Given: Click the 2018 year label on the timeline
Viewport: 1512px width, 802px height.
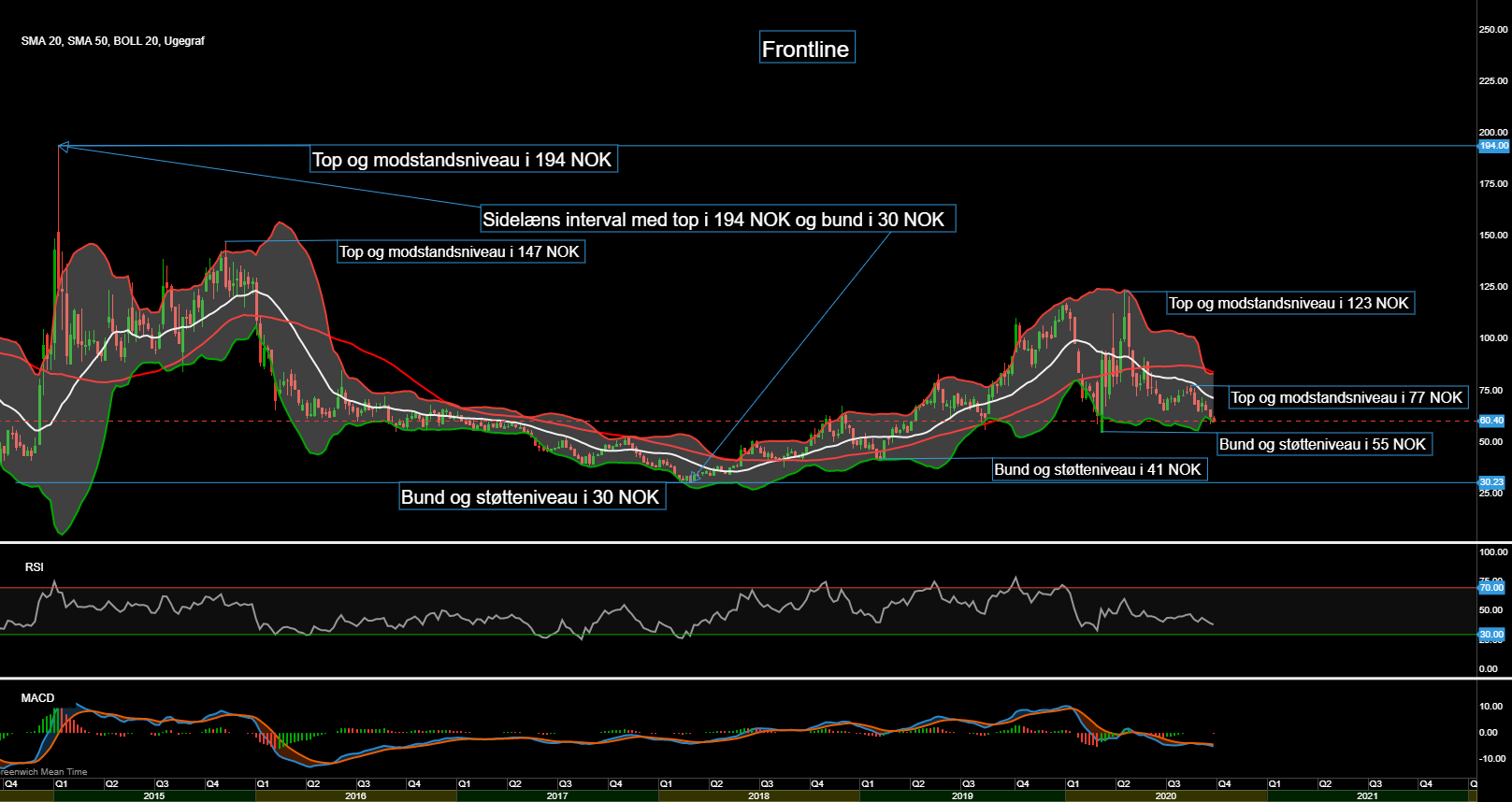Looking at the screenshot, I should click(759, 796).
